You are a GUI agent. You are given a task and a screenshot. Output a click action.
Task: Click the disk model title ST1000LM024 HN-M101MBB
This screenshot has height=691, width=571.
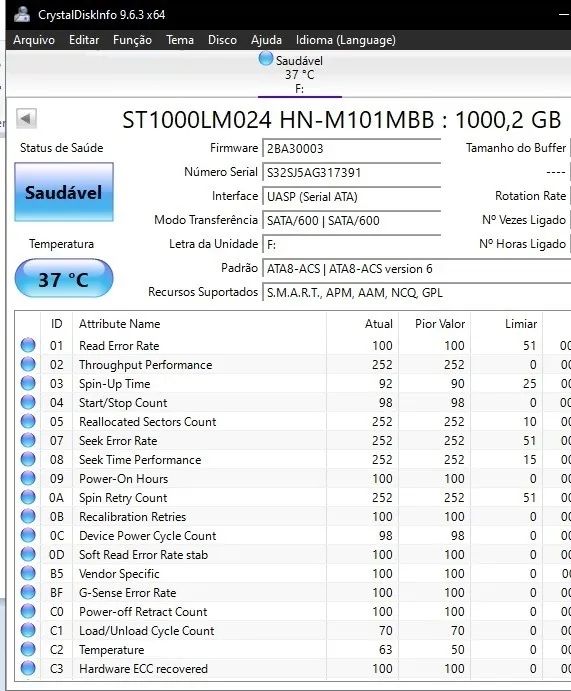(x=278, y=120)
